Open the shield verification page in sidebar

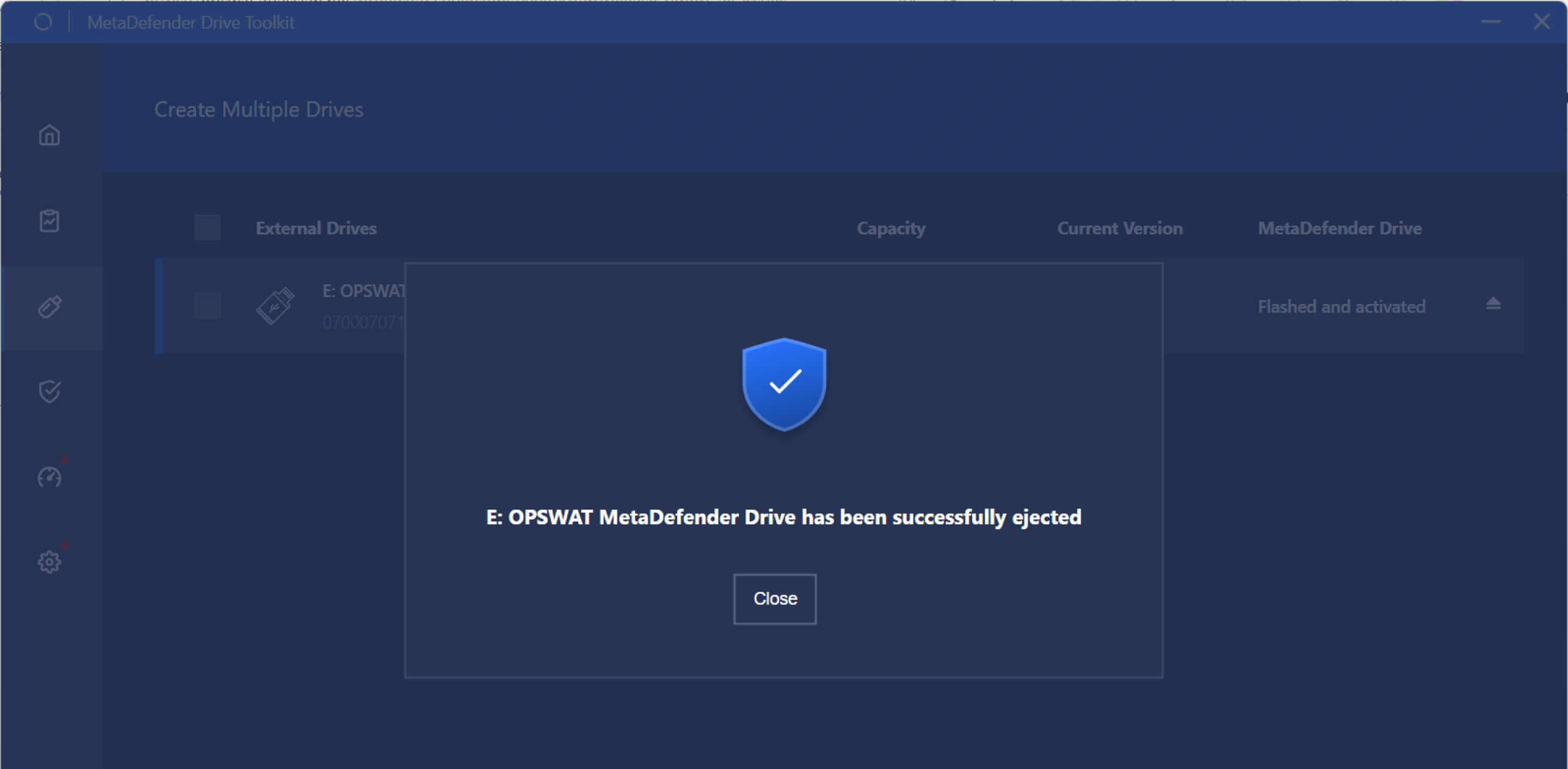pos(49,391)
